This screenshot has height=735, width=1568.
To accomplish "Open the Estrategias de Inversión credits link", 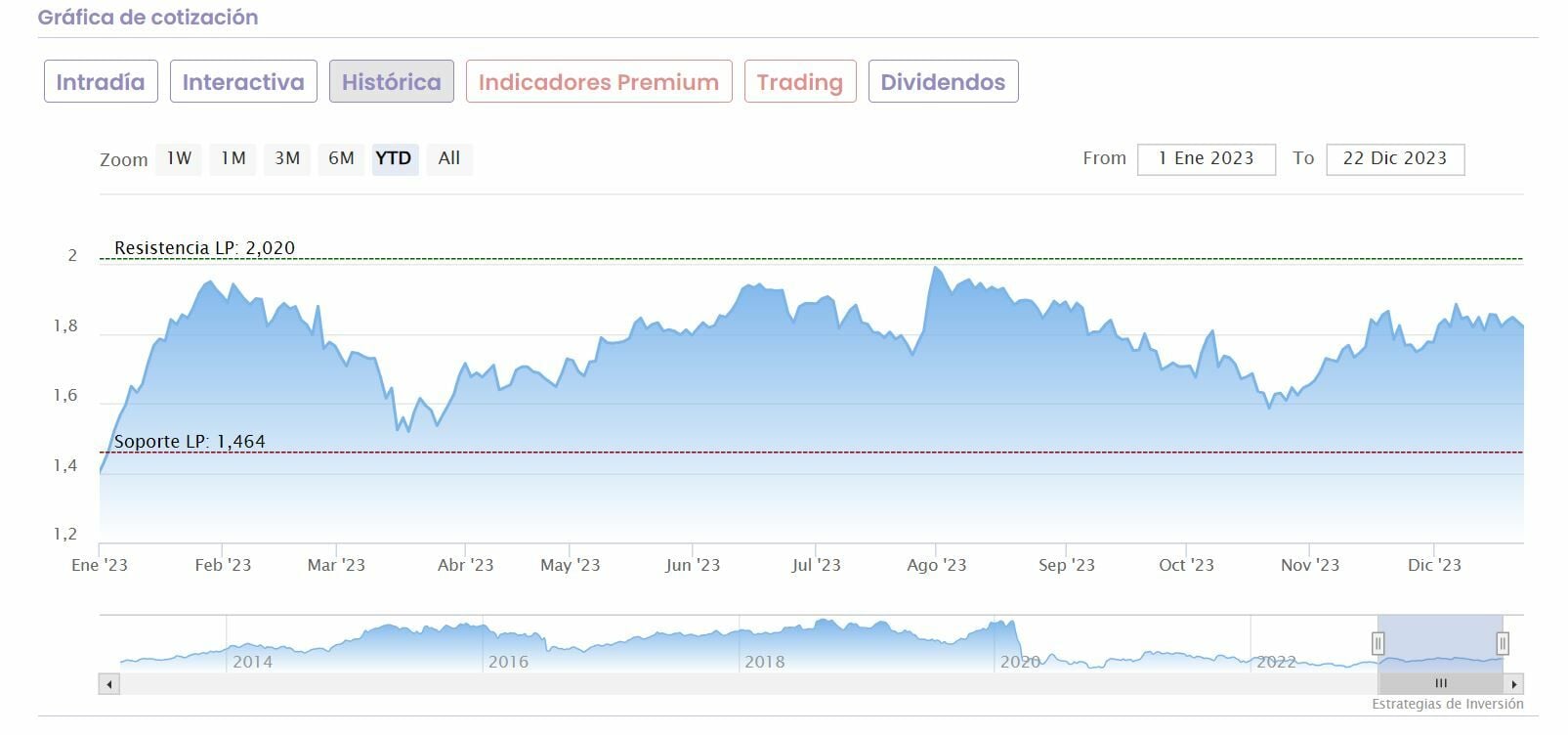I will click(1447, 704).
